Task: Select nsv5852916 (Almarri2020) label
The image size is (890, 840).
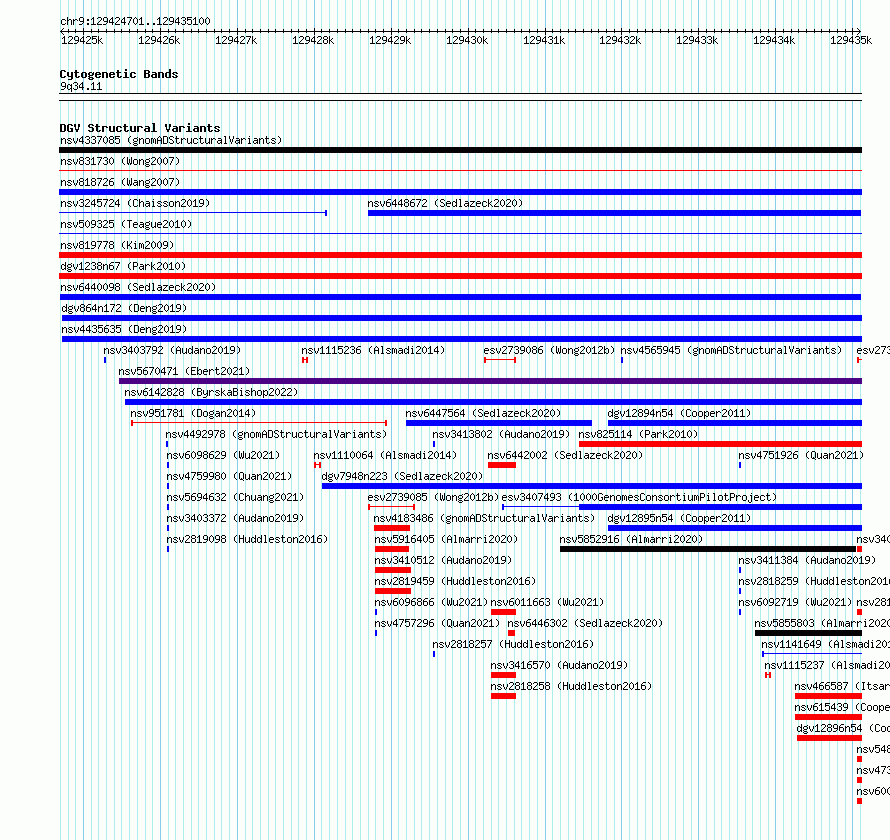Action: (631, 539)
